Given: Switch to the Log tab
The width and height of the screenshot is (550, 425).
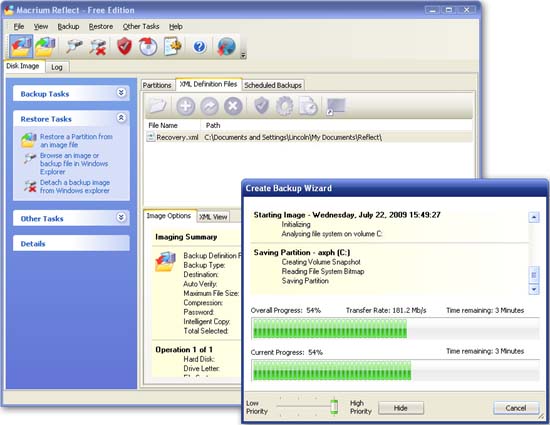Looking at the screenshot, I should click(57, 67).
